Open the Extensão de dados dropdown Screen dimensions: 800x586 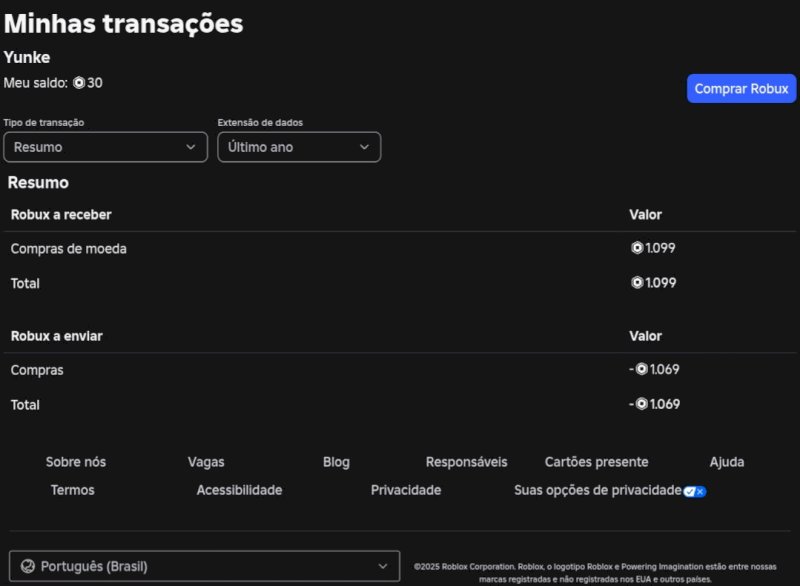click(x=299, y=147)
